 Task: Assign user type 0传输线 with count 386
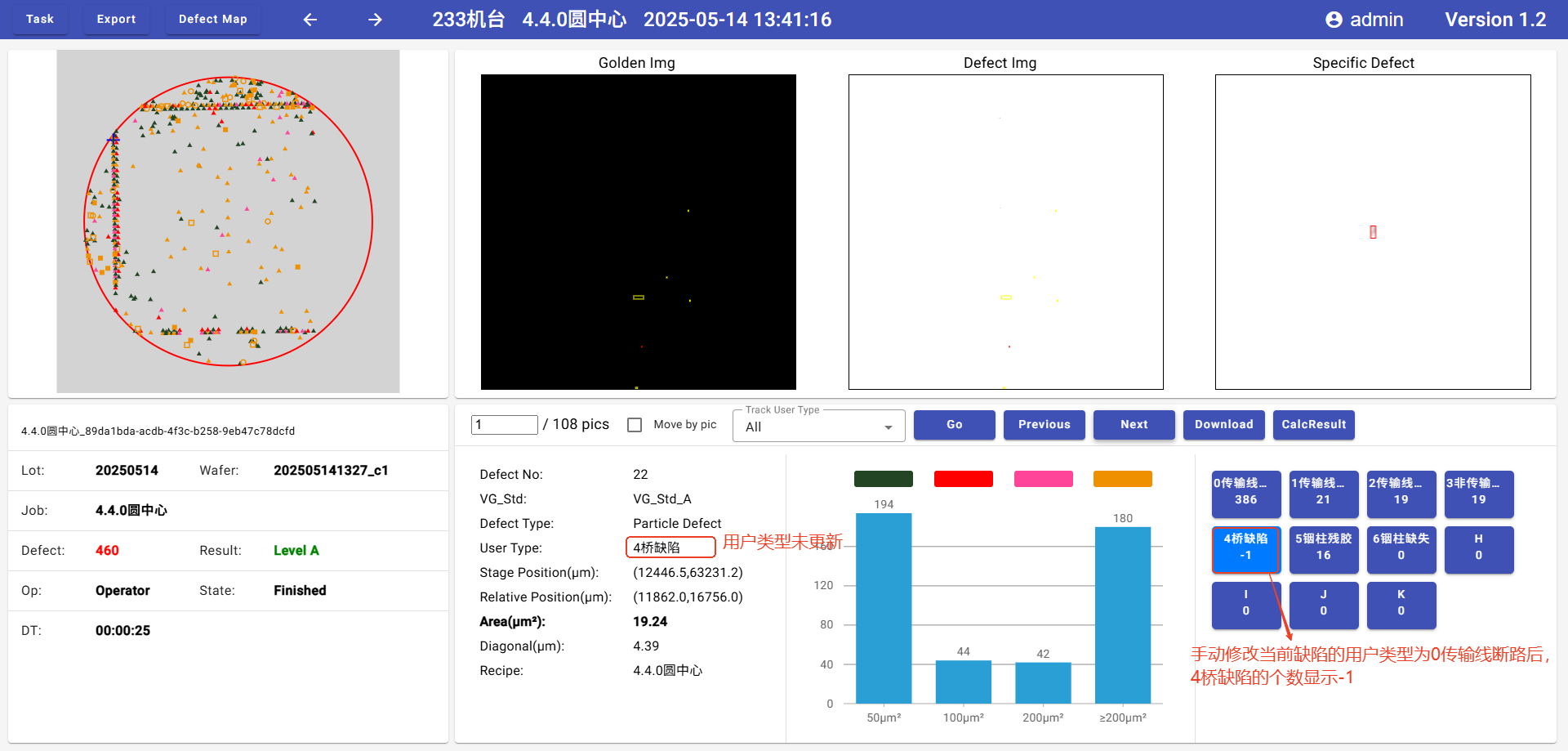point(1245,494)
